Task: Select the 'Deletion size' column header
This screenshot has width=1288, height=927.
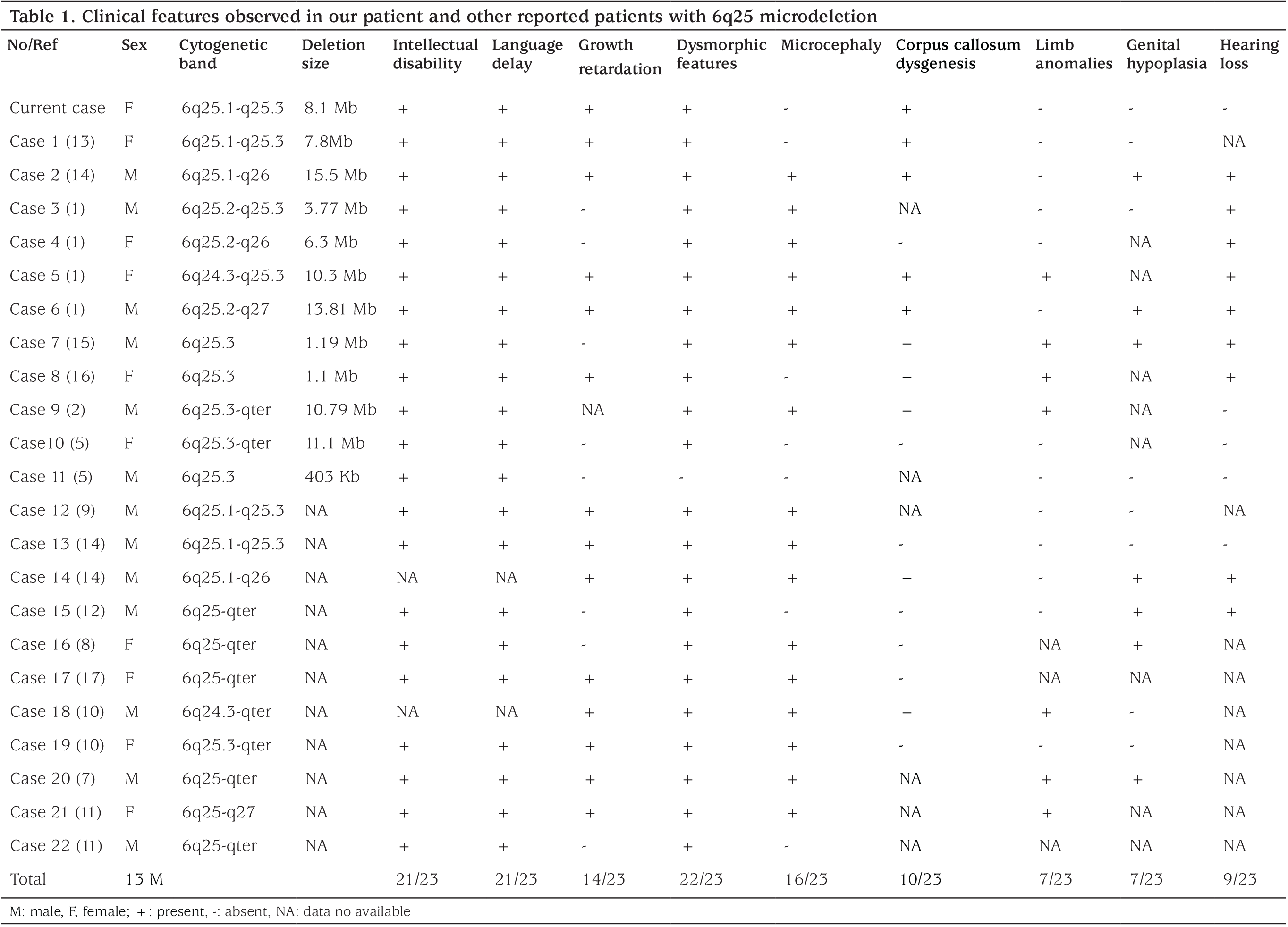Action: click(x=333, y=54)
